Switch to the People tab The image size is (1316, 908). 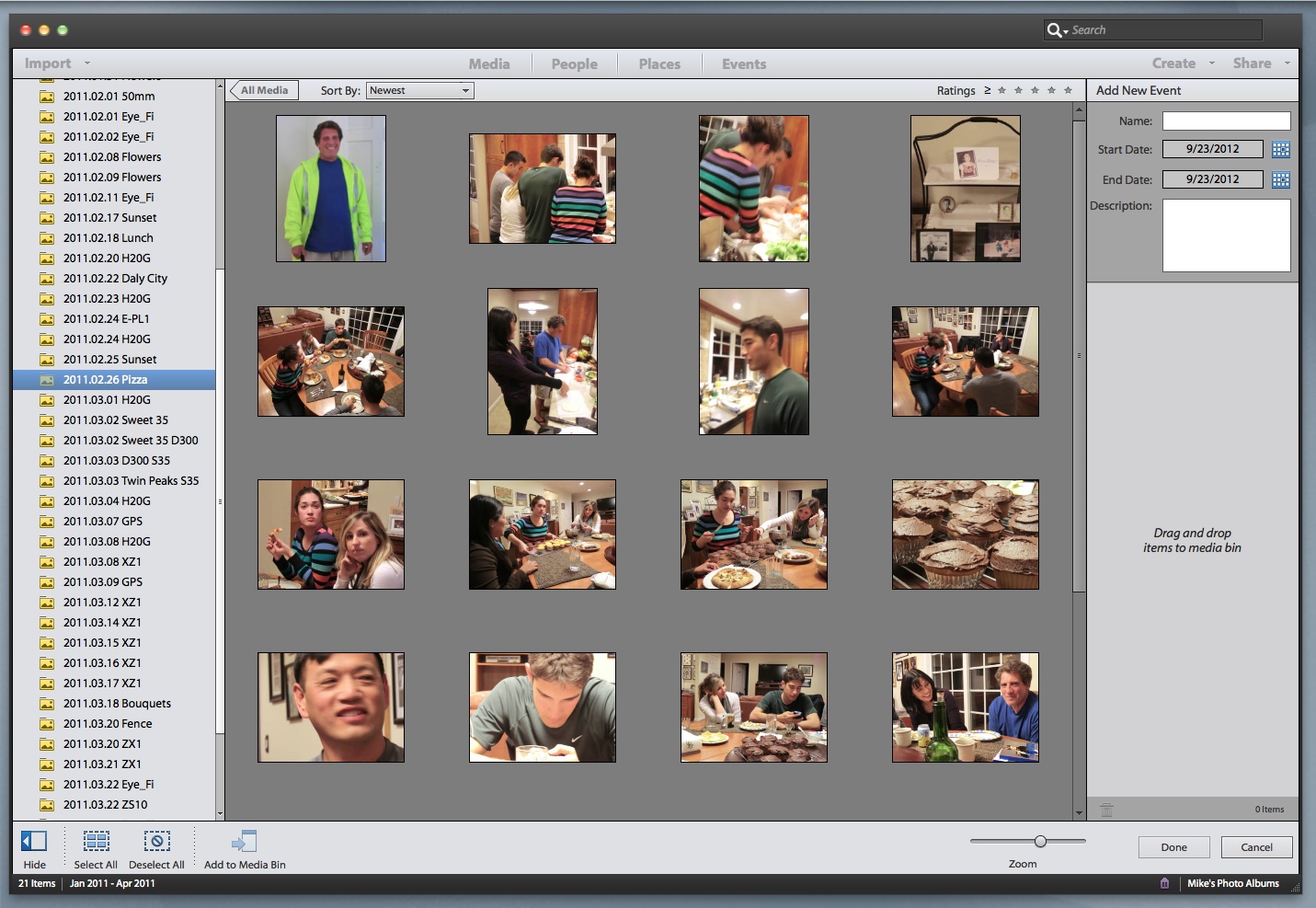pos(574,64)
